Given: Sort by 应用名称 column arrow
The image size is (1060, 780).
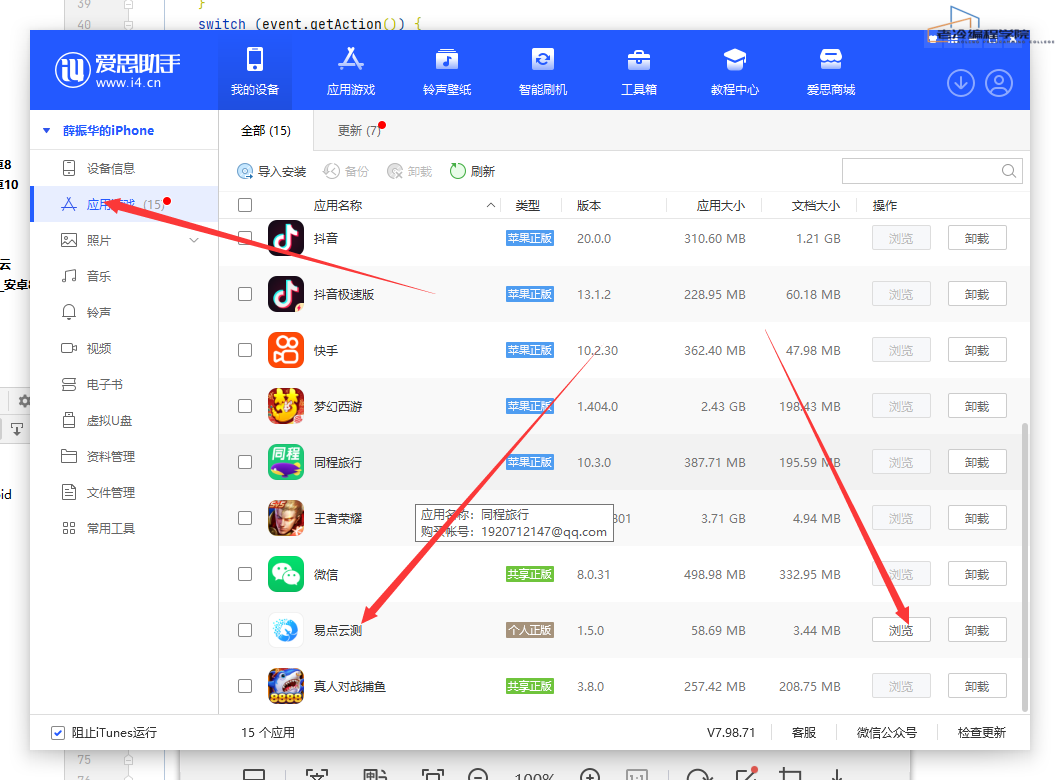Looking at the screenshot, I should [x=491, y=205].
